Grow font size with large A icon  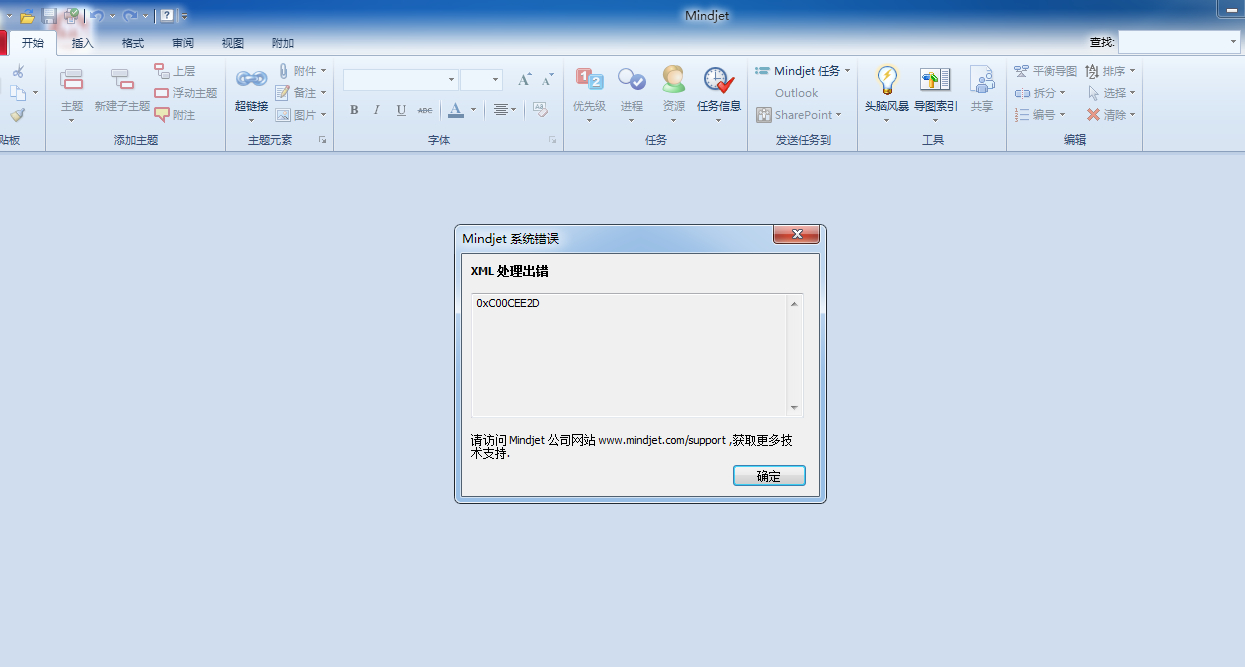click(x=524, y=80)
